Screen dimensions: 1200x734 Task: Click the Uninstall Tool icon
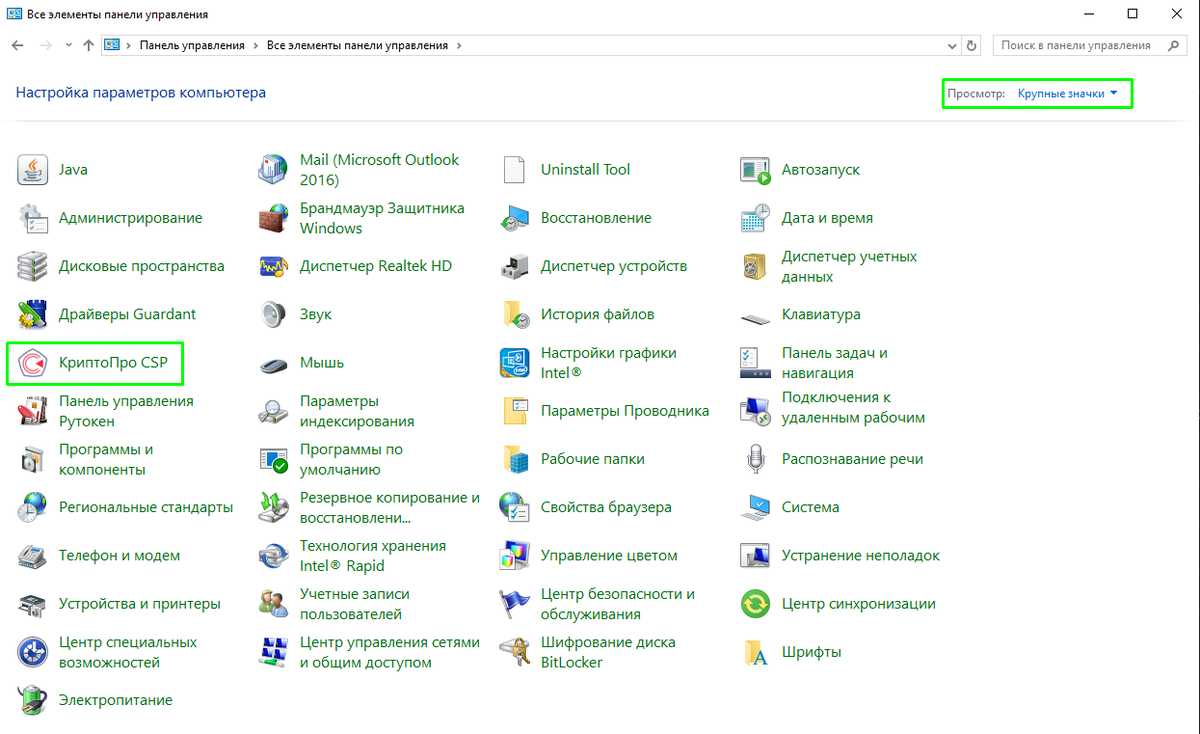[515, 170]
